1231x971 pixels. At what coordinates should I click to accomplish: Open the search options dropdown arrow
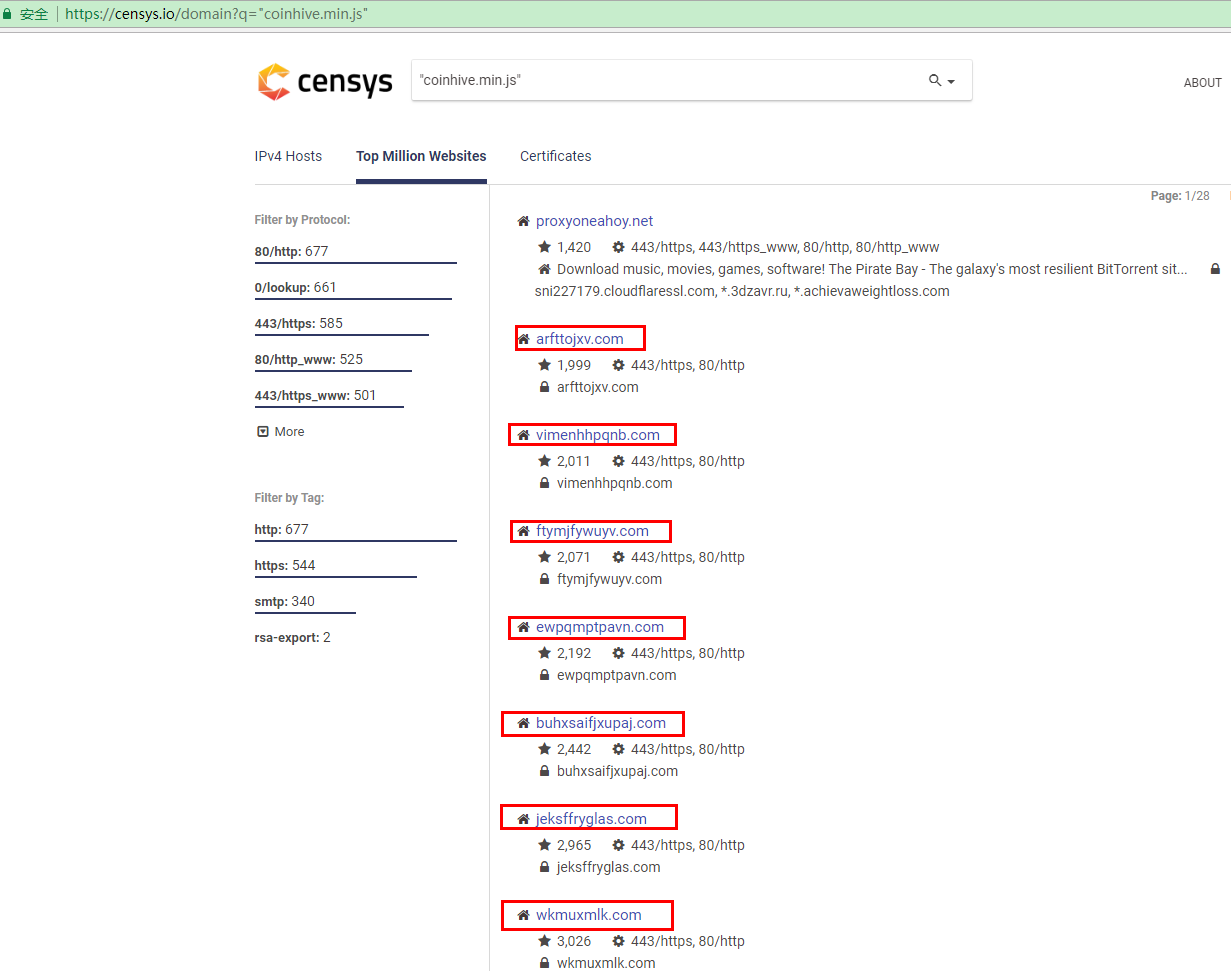tap(951, 82)
